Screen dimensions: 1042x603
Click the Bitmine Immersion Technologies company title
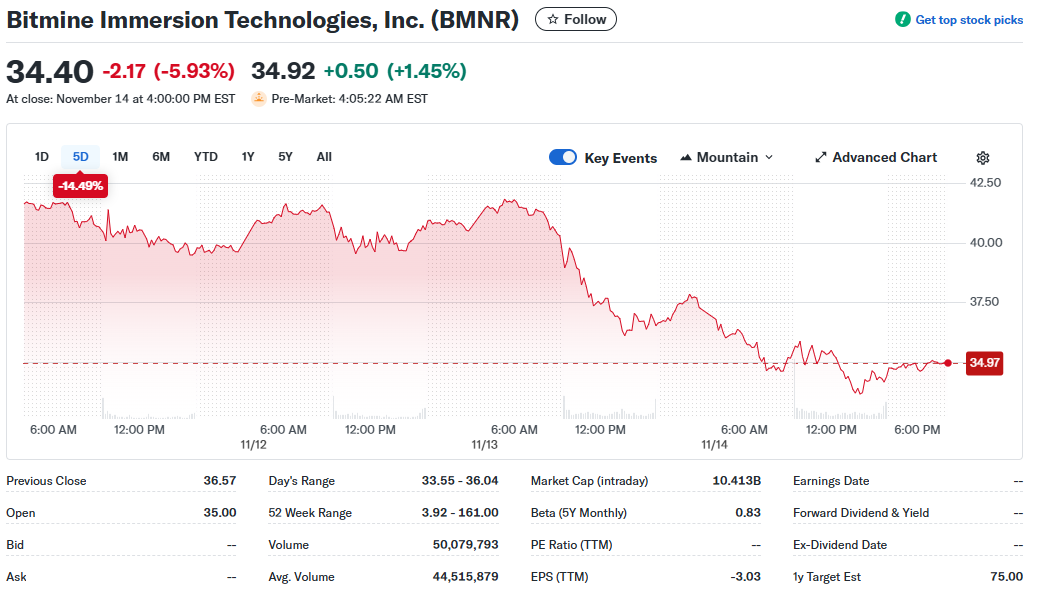tap(262, 20)
